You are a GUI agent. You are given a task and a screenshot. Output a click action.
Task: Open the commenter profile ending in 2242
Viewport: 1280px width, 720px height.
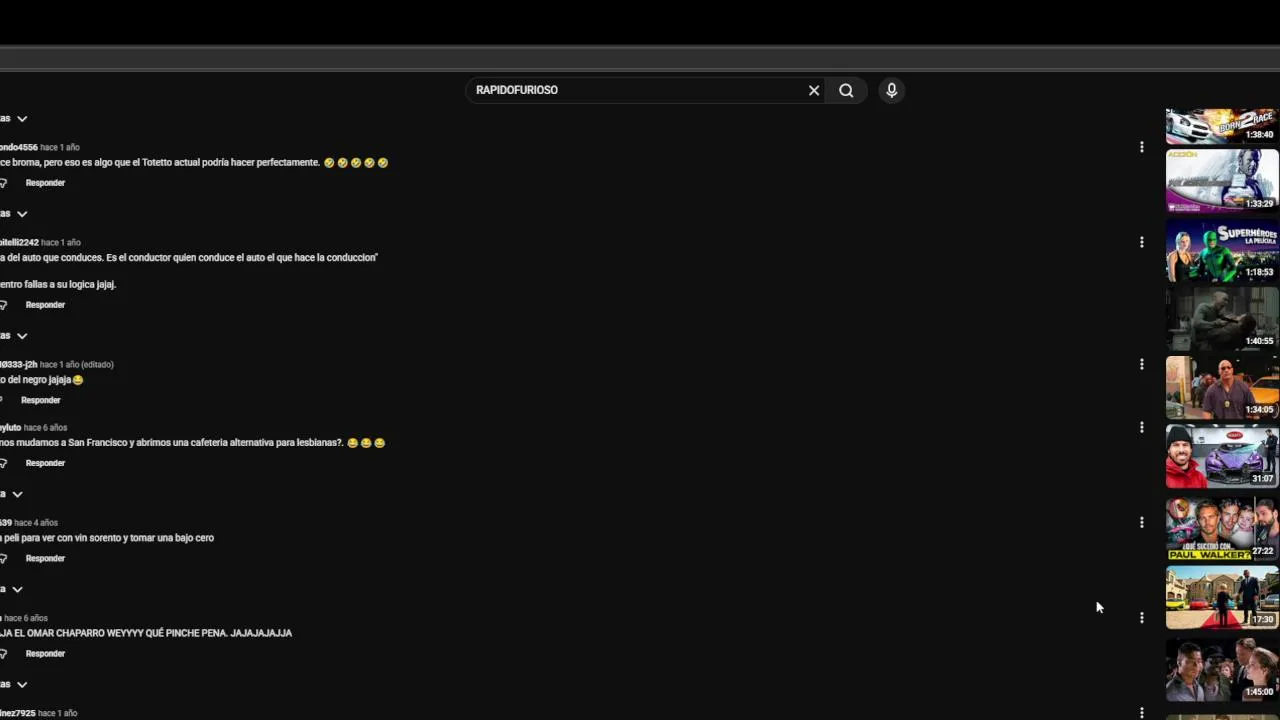click(x=19, y=242)
